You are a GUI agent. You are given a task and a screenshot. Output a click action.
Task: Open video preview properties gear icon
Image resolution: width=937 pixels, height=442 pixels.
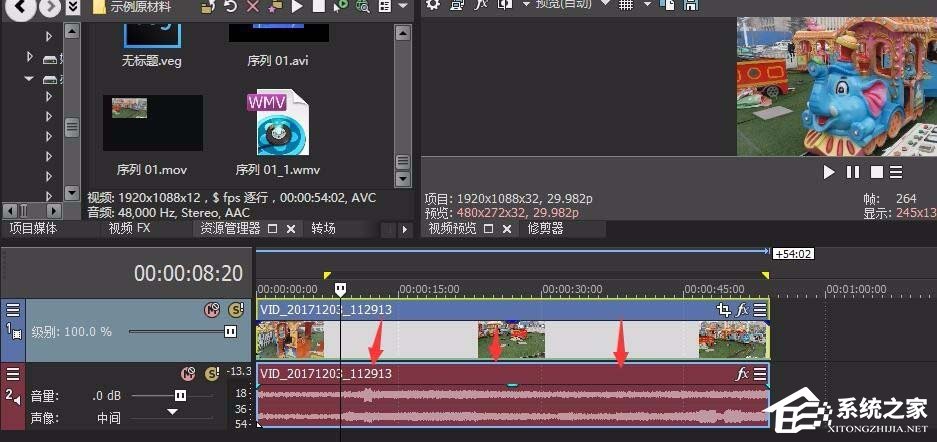(x=432, y=5)
